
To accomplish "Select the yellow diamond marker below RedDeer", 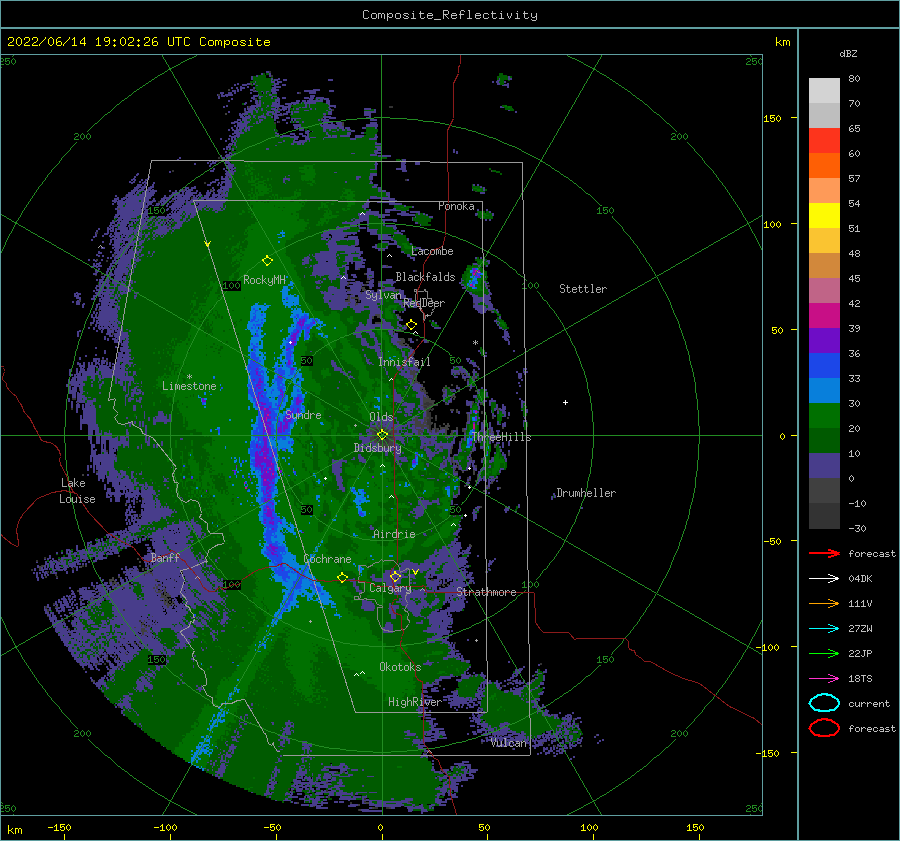I will coord(412,325).
